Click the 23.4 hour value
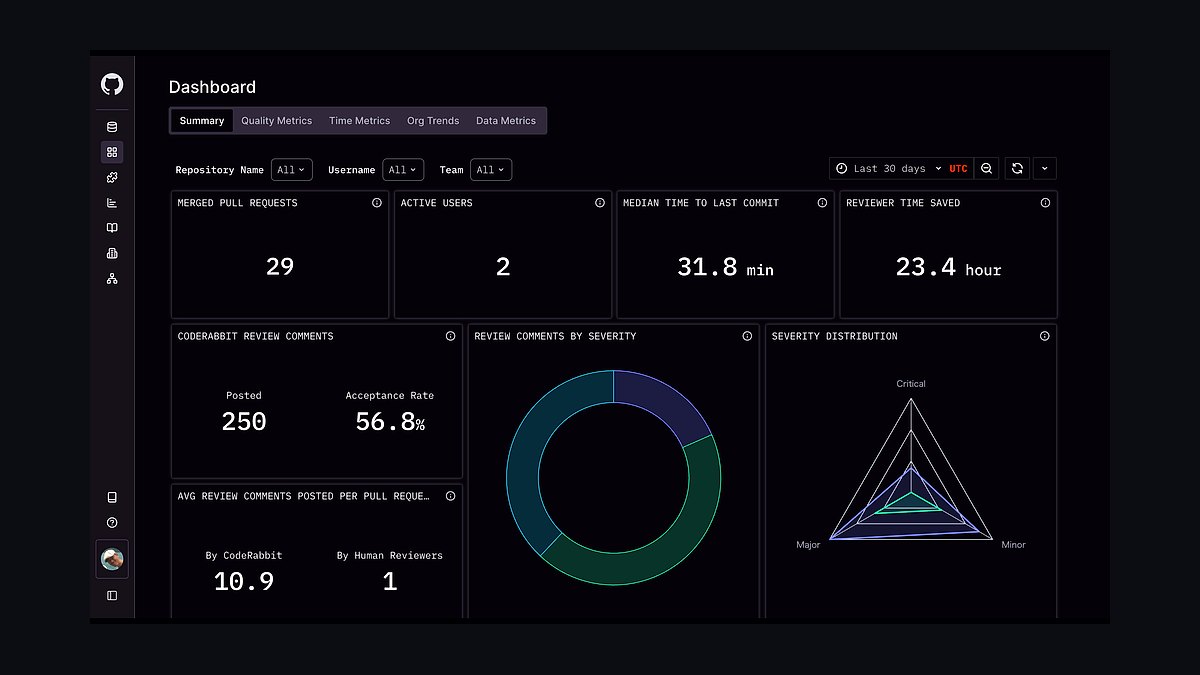This screenshot has width=1200, height=675. tap(948, 267)
